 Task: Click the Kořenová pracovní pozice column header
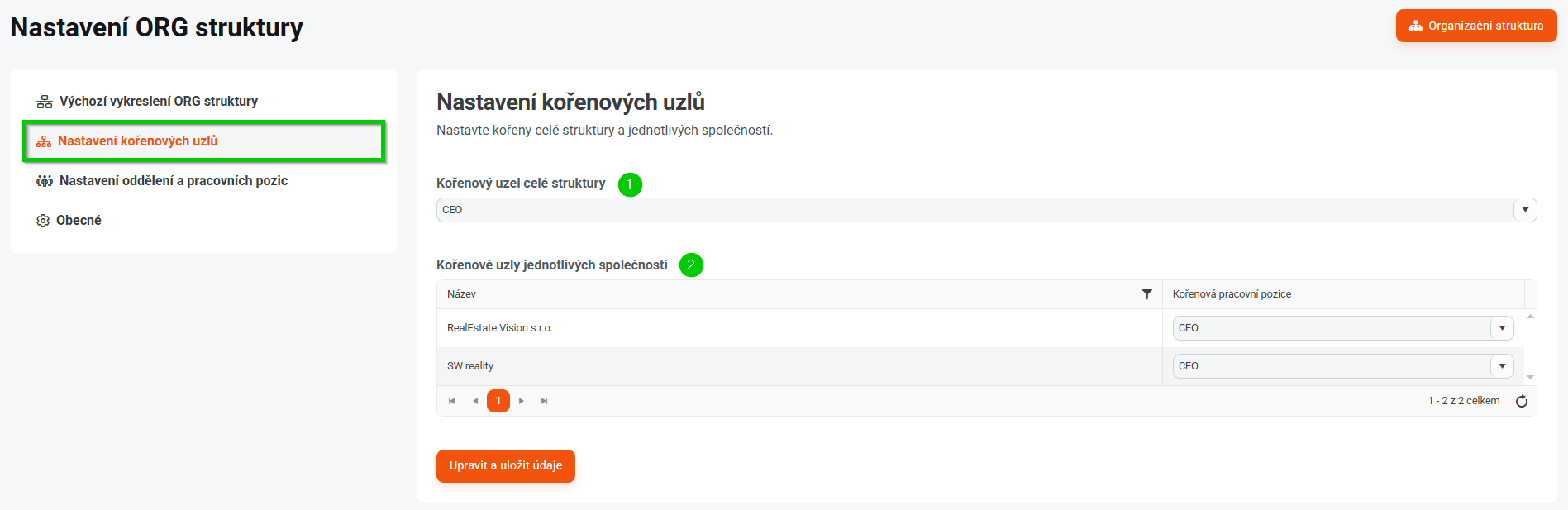point(1232,294)
